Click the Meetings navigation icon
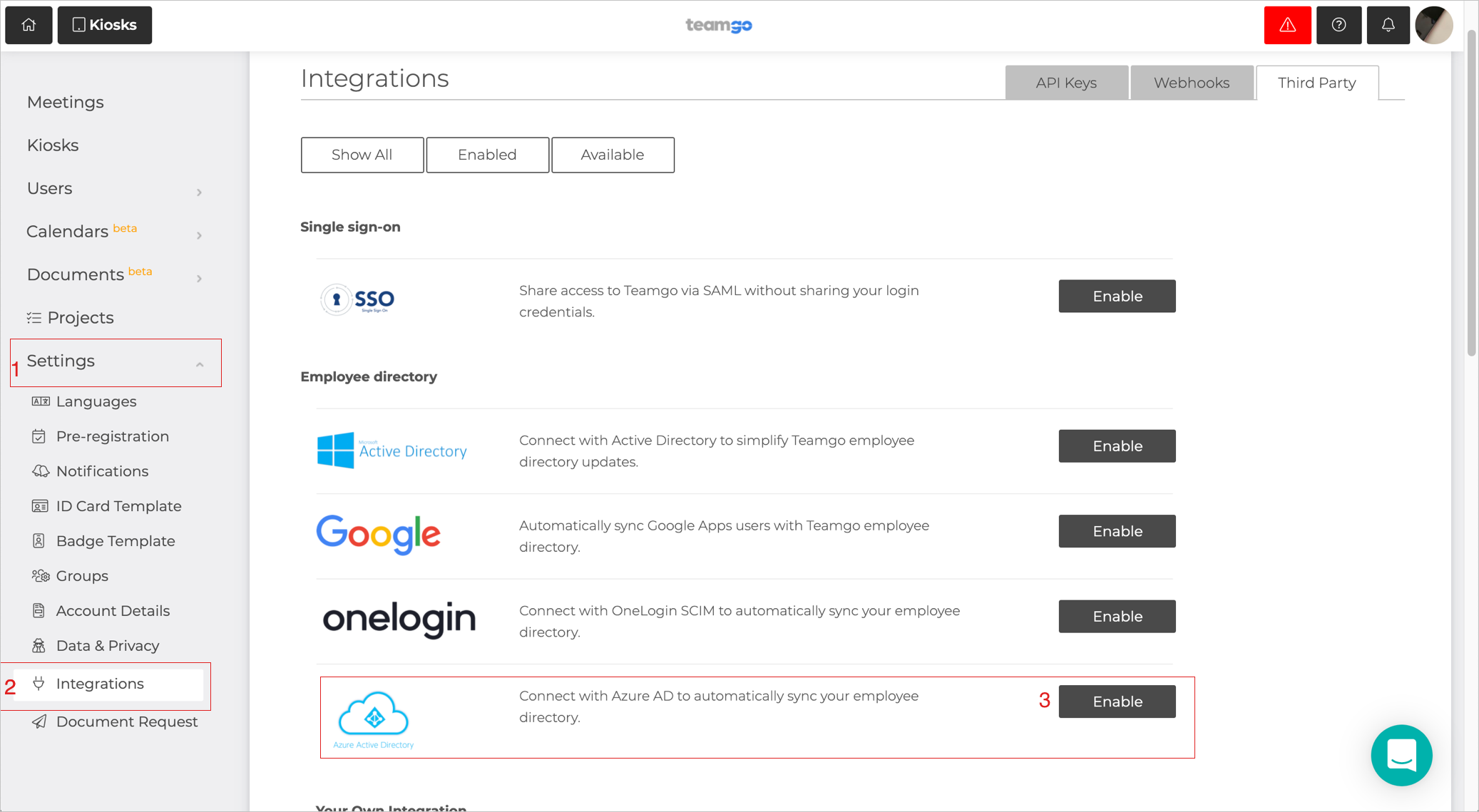This screenshot has width=1479, height=812. tap(66, 101)
